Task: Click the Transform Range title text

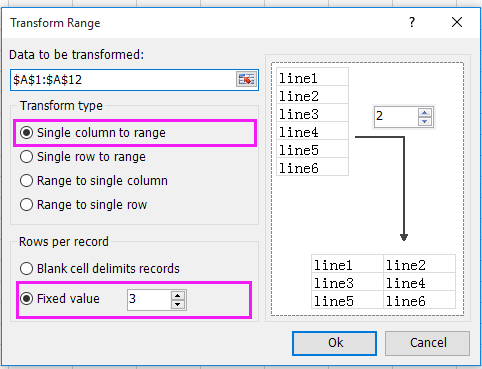Action: 55,23
